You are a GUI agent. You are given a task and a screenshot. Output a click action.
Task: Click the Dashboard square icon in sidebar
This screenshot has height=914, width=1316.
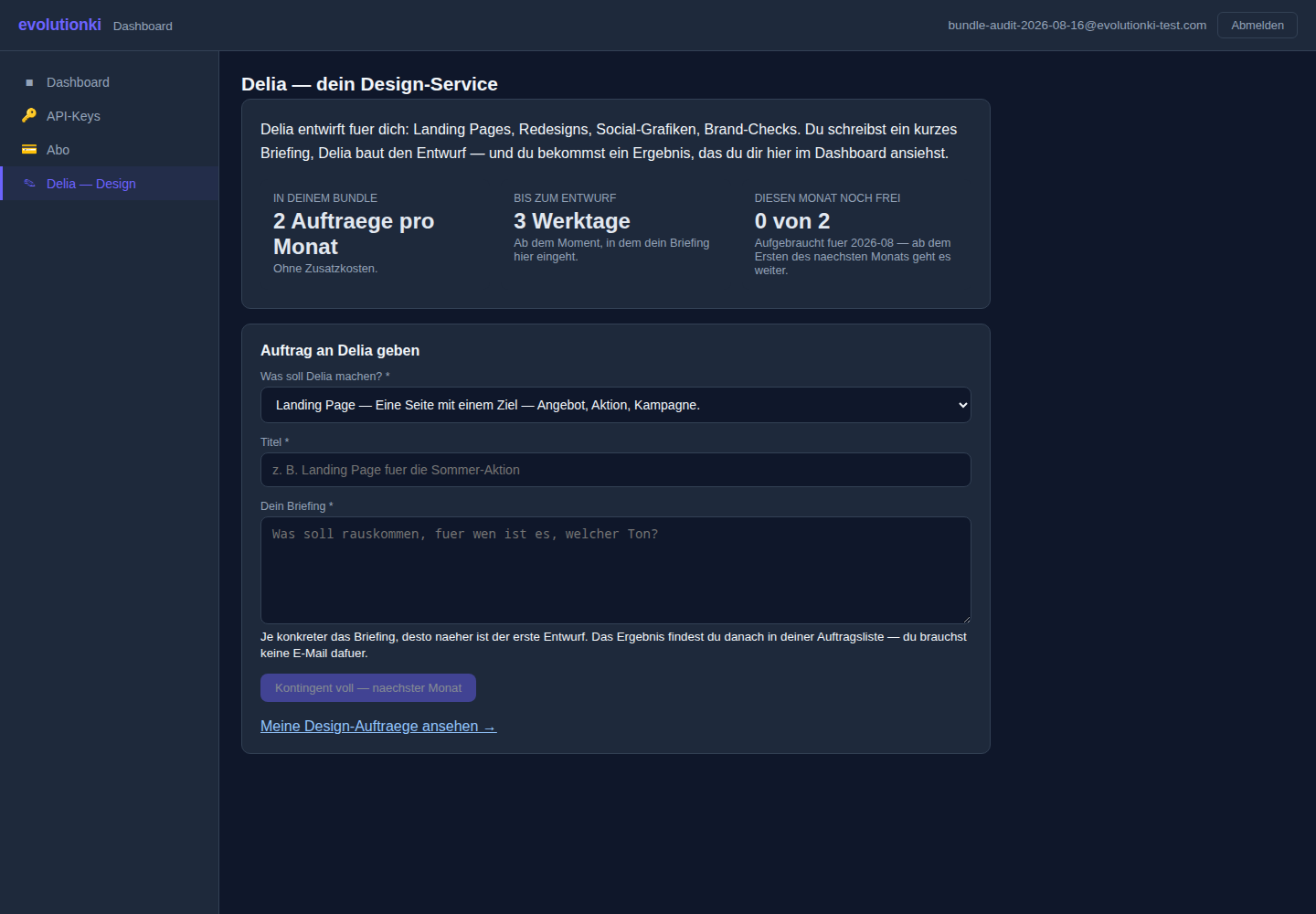tap(29, 82)
